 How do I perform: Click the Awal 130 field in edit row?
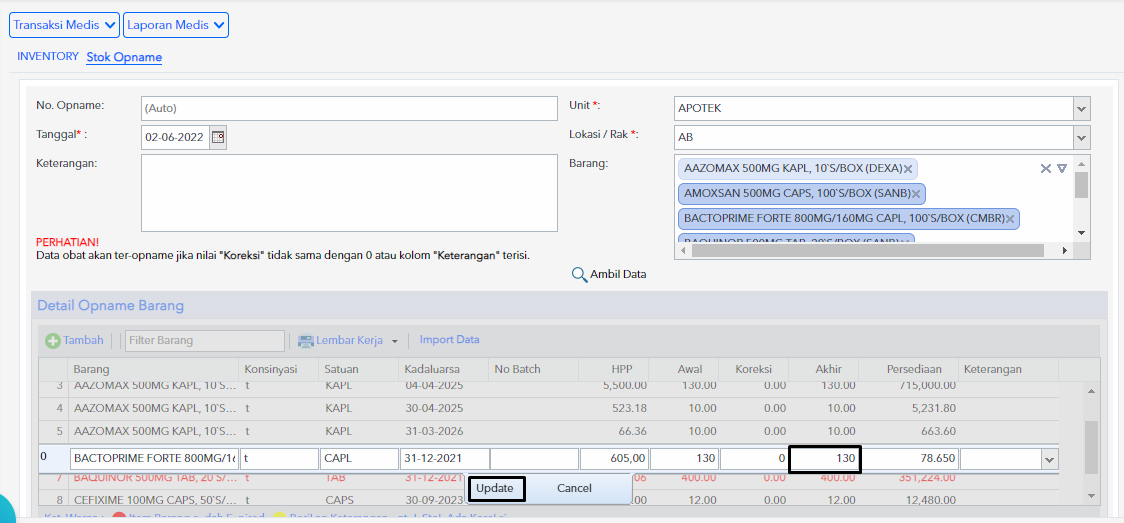click(x=685, y=459)
